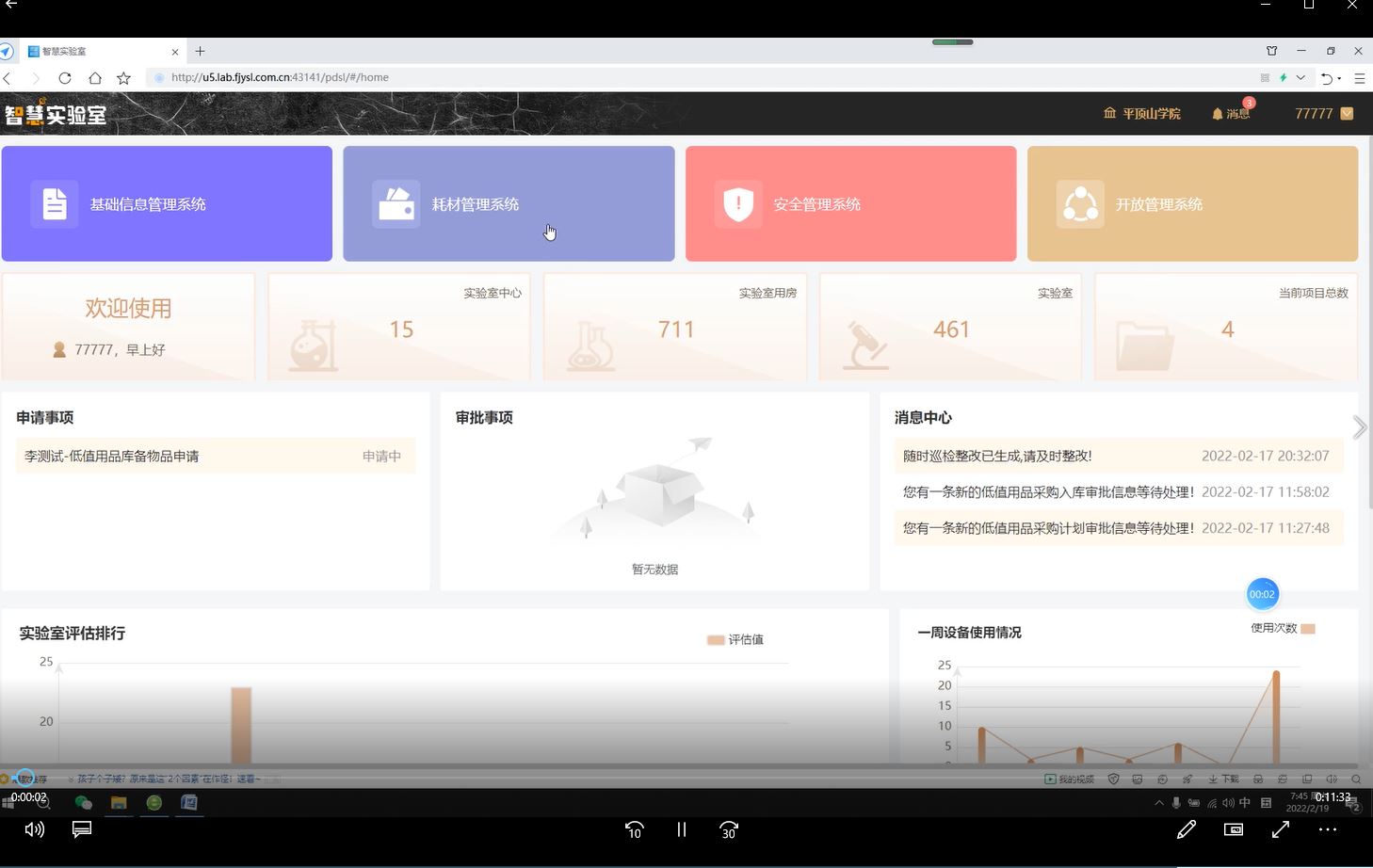Reload the page with refresh icon
The image size is (1373, 868).
(65, 78)
